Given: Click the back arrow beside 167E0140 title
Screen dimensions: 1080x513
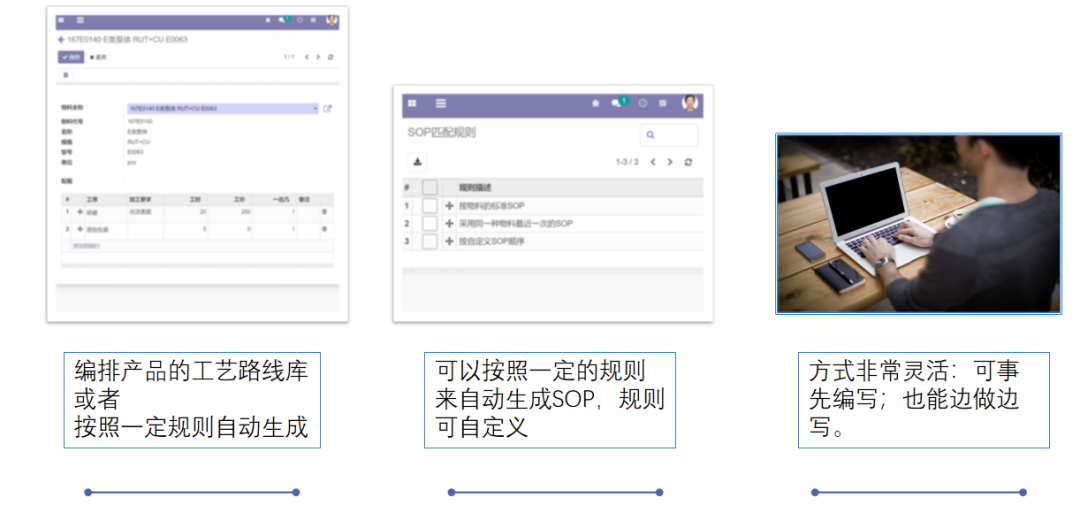Looking at the screenshot, I should point(61,40).
